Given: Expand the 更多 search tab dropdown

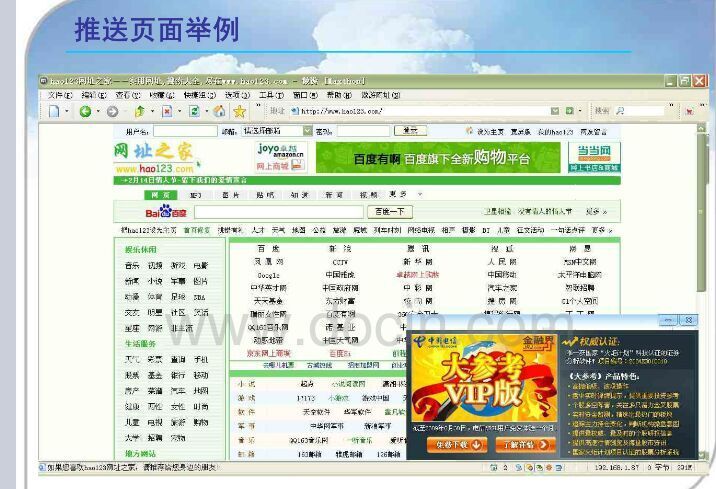Looking at the screenshot, I should [420, 195].
